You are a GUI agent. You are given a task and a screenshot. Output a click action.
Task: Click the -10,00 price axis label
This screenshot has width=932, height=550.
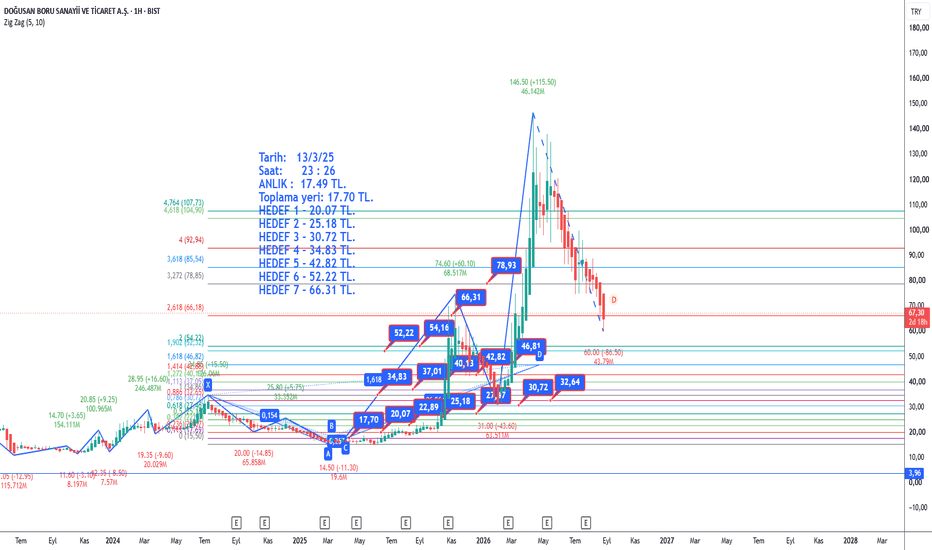(x=918, y=507)
